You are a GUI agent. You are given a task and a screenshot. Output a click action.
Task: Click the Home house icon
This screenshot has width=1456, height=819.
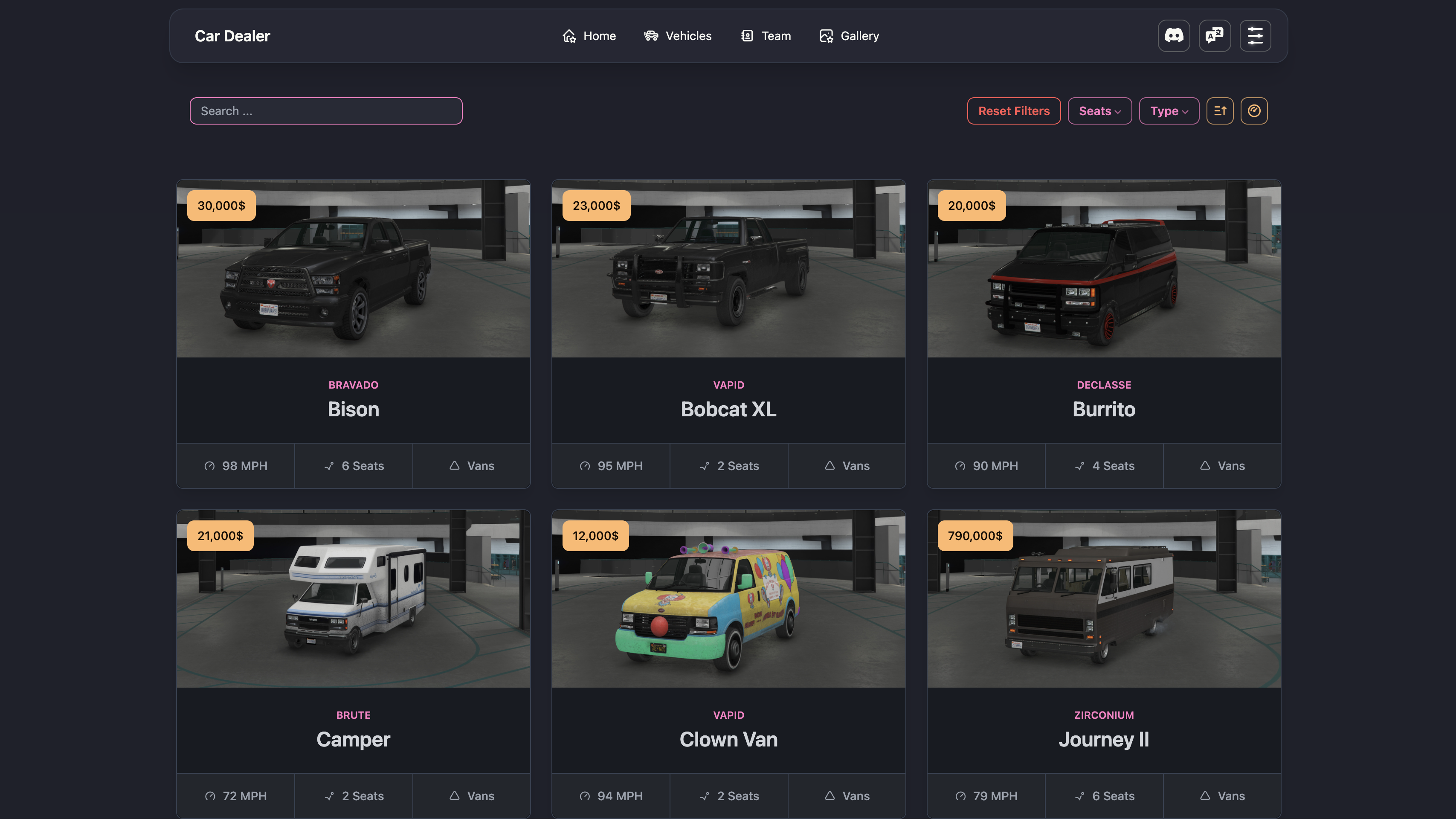point(568,36)
